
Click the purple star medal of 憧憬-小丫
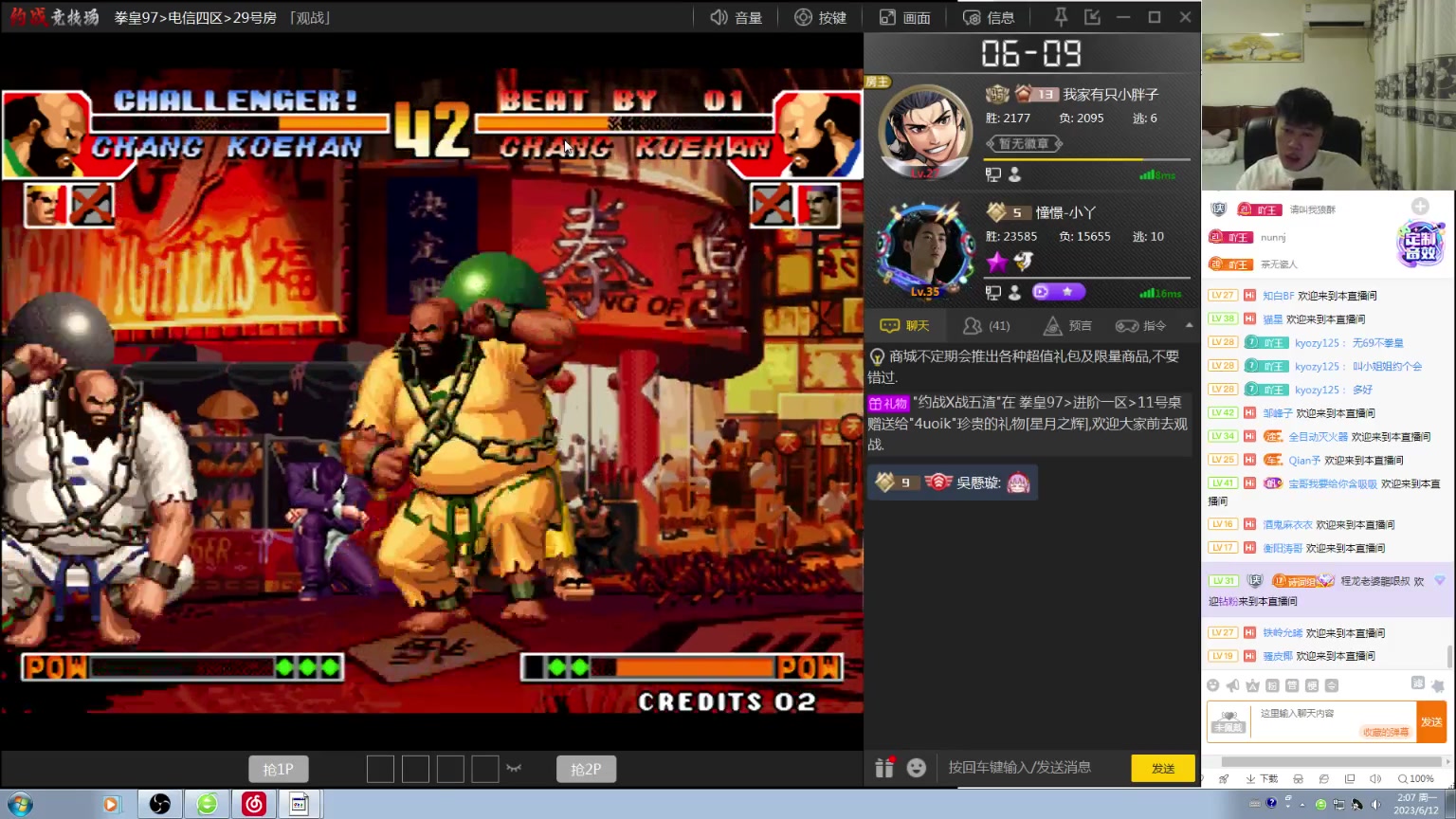point(996,261)
